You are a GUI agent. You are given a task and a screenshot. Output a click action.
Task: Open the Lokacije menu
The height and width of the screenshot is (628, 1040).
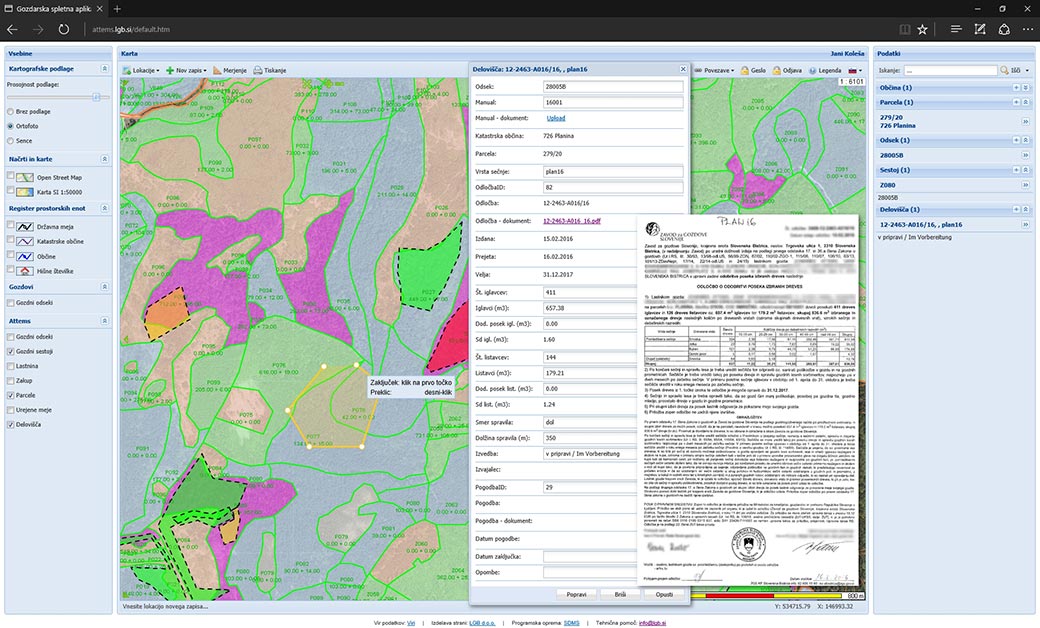coord(142,71)
